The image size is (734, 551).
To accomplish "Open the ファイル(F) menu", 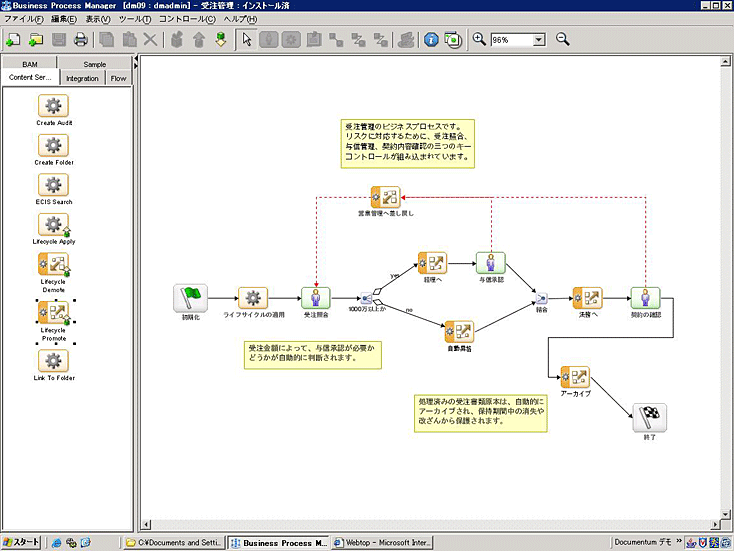I will 25,19.
